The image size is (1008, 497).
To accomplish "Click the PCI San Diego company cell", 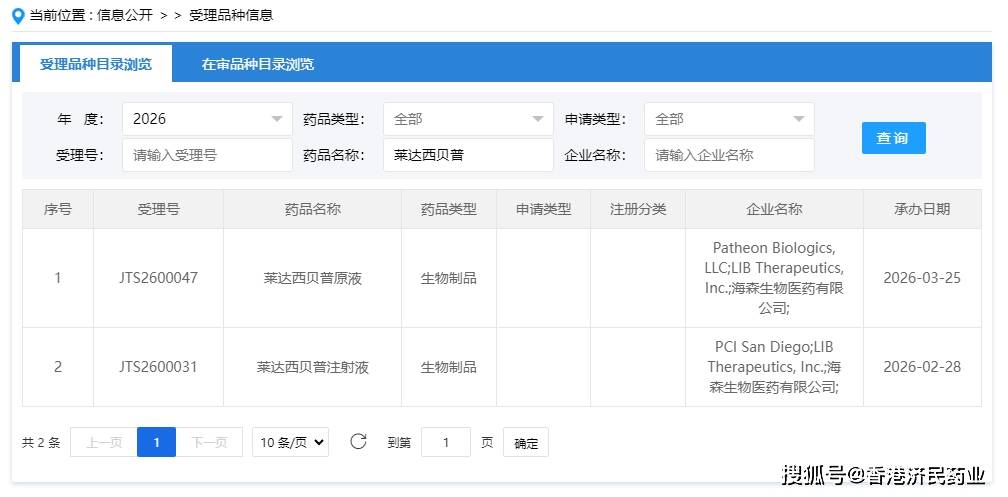I will click(x=774, y=367).
